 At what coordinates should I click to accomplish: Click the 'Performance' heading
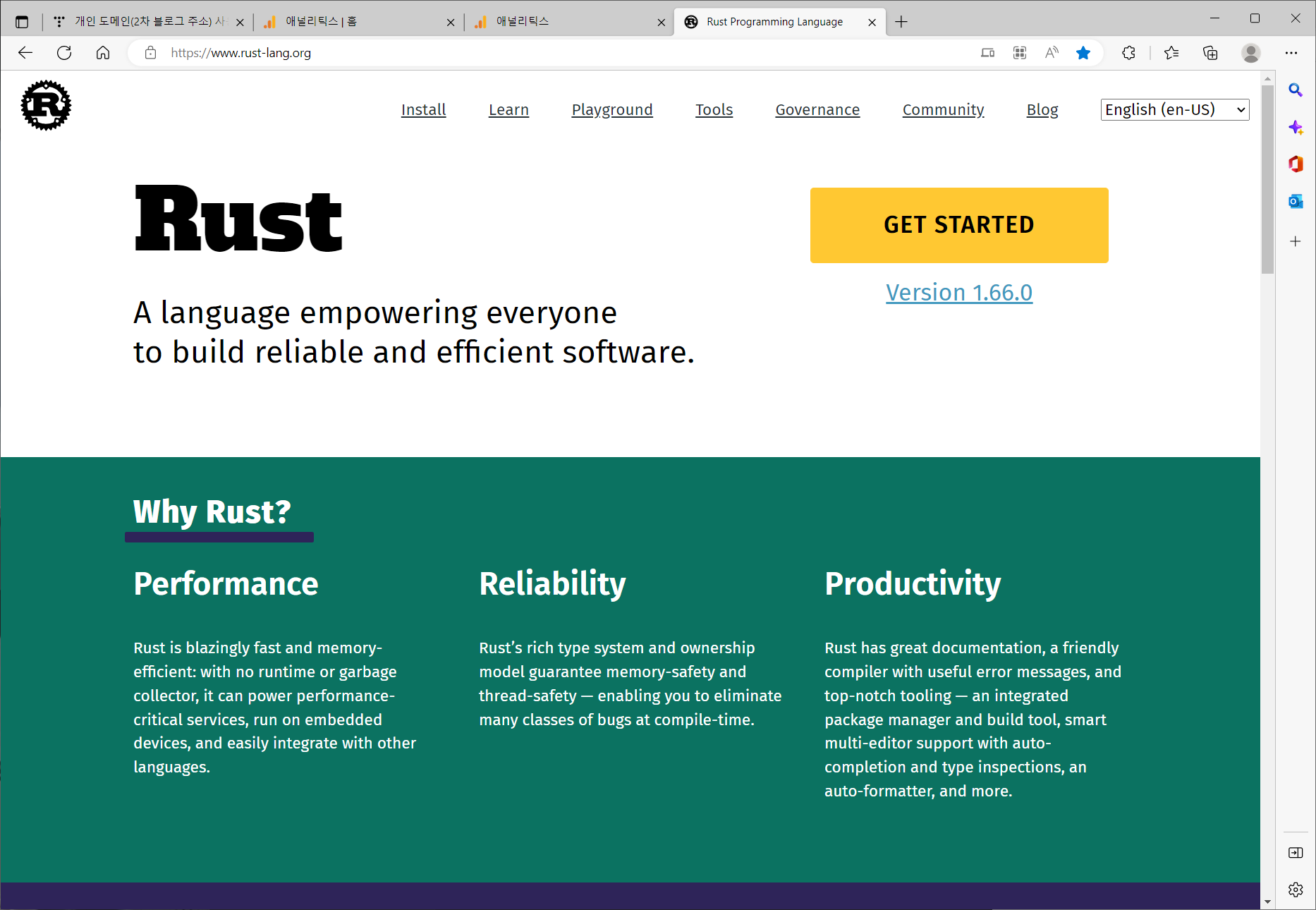[226, 584]
